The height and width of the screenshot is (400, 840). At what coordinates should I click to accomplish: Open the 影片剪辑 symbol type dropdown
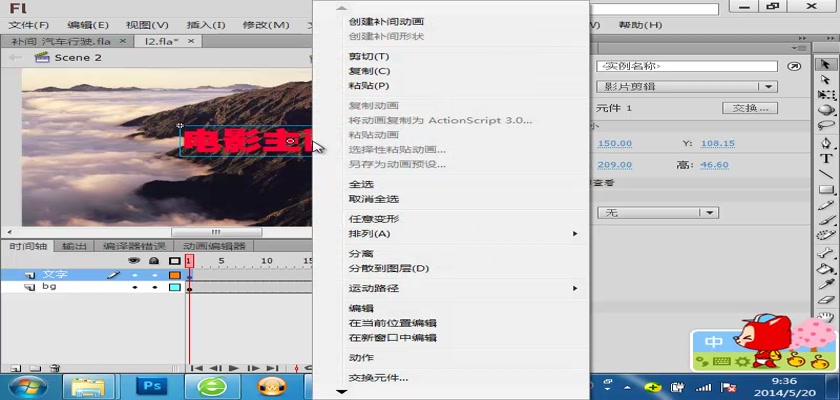687,87
